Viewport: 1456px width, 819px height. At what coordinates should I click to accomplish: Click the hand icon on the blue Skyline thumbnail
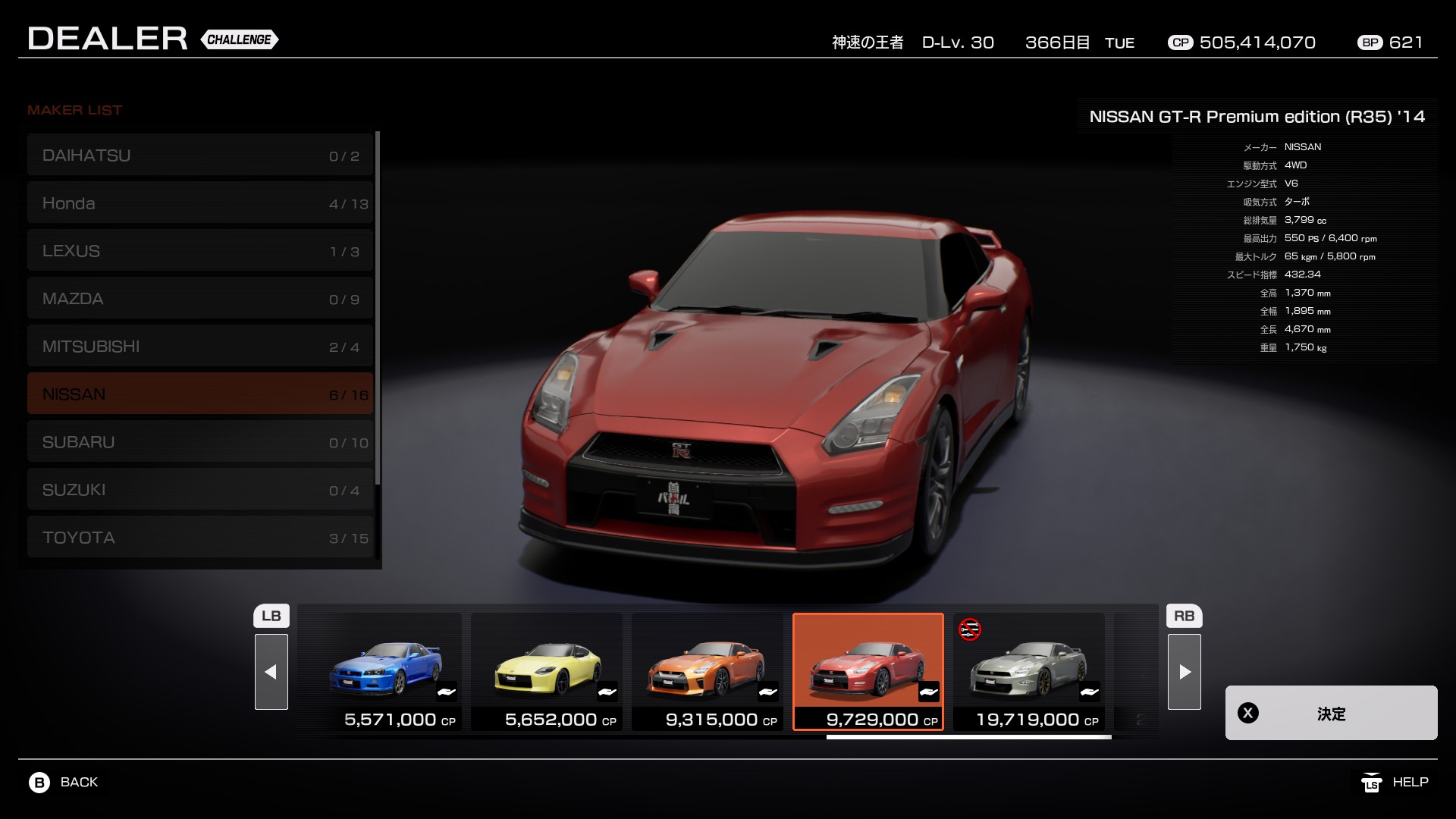tap(447, 692)
